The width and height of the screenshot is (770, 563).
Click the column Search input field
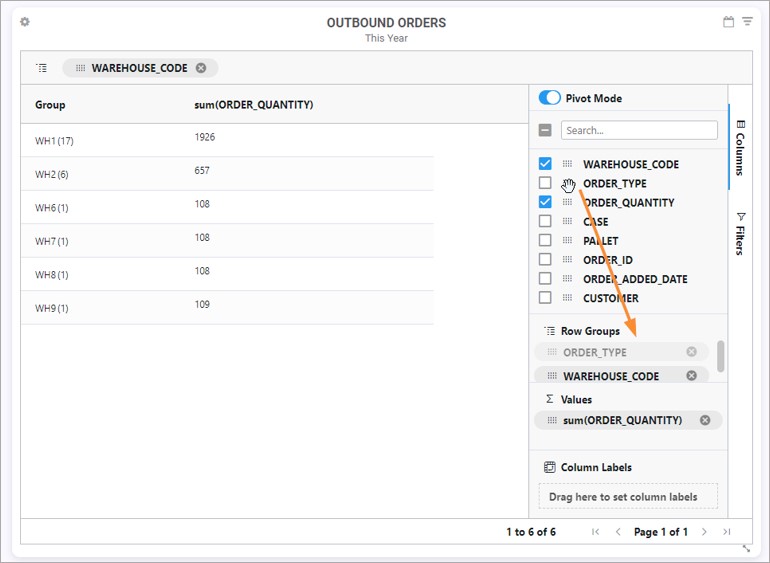point(638,130)
